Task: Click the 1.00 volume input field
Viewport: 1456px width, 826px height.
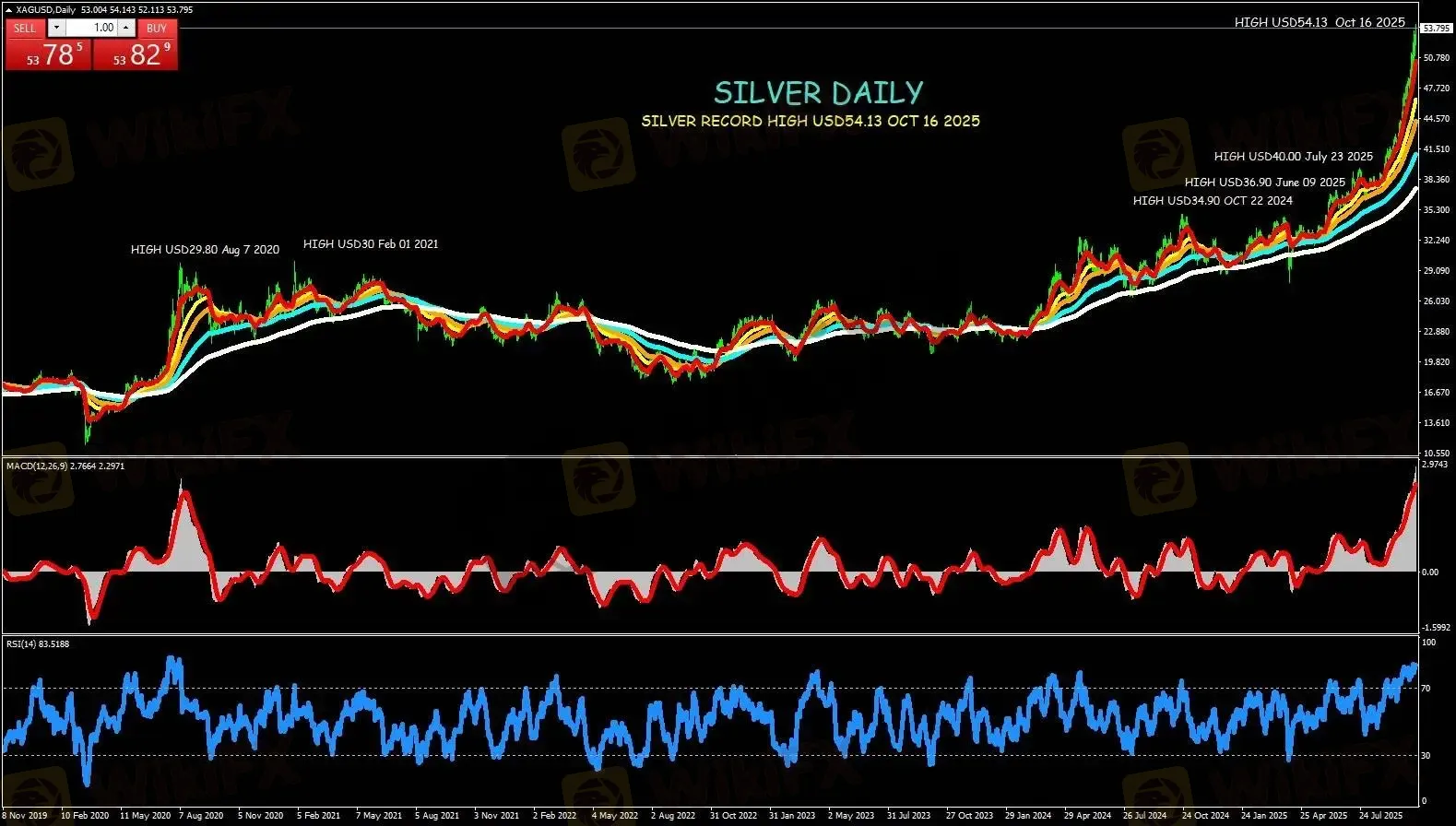Action: click(92, 29)
